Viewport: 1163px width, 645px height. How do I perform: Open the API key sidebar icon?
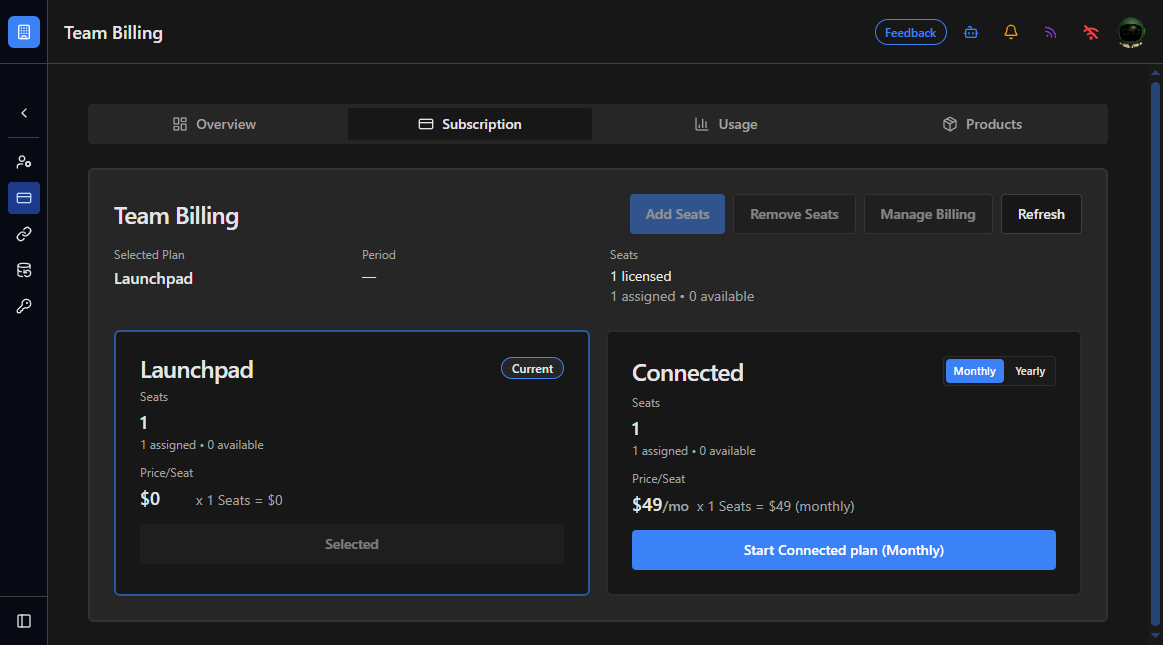click(x=24, y=306)
